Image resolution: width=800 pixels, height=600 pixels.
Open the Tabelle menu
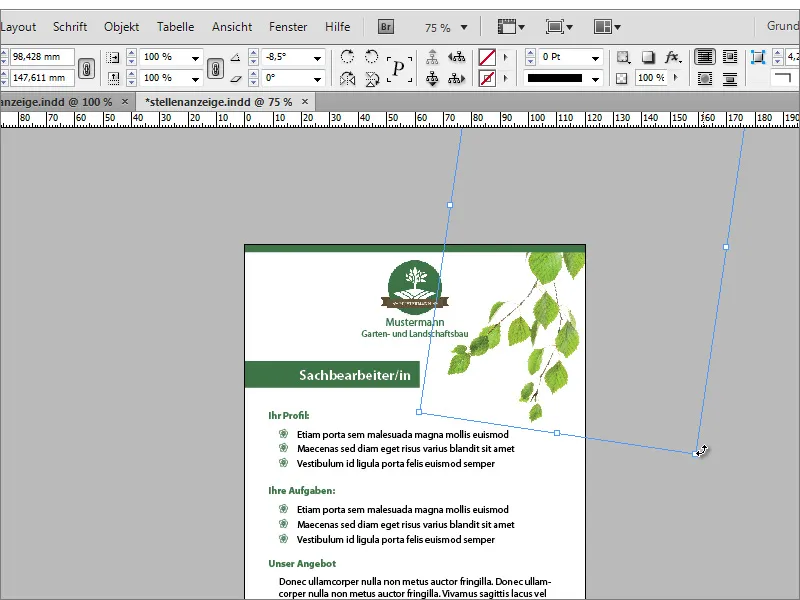(x=175, y=27)
